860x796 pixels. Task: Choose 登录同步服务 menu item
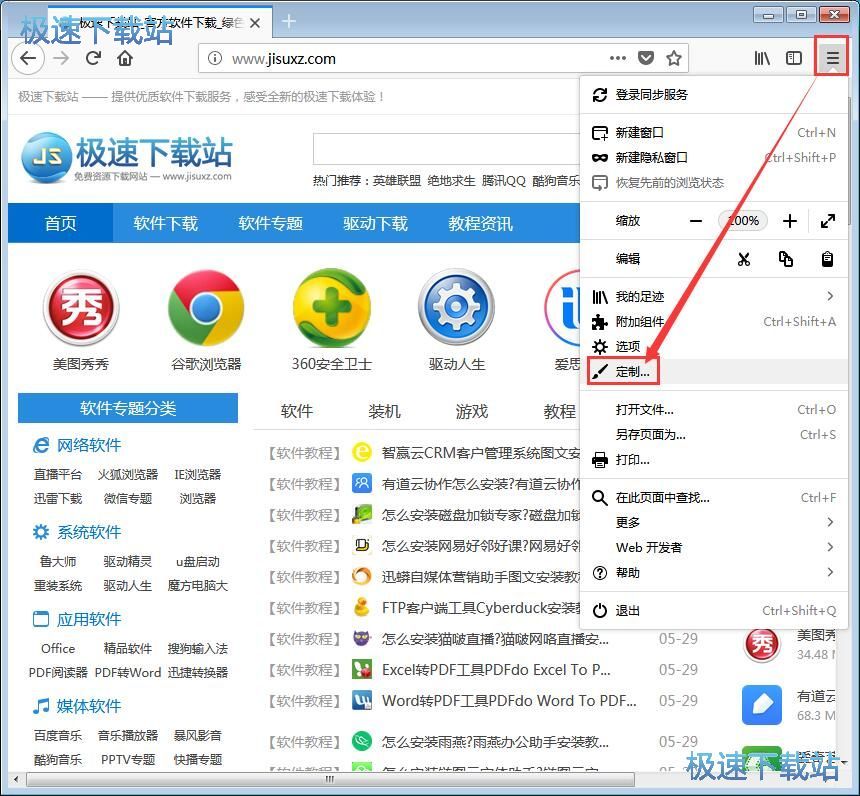pos(714,95)
